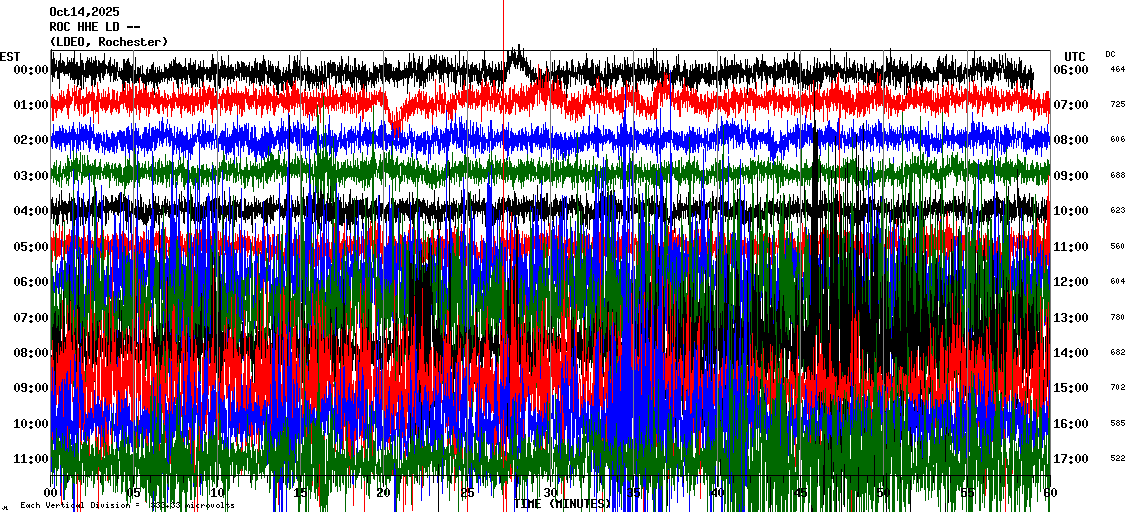Click the Oct14,2025 date label
This screenshot has width=1130, height=519.
(85, 13)
